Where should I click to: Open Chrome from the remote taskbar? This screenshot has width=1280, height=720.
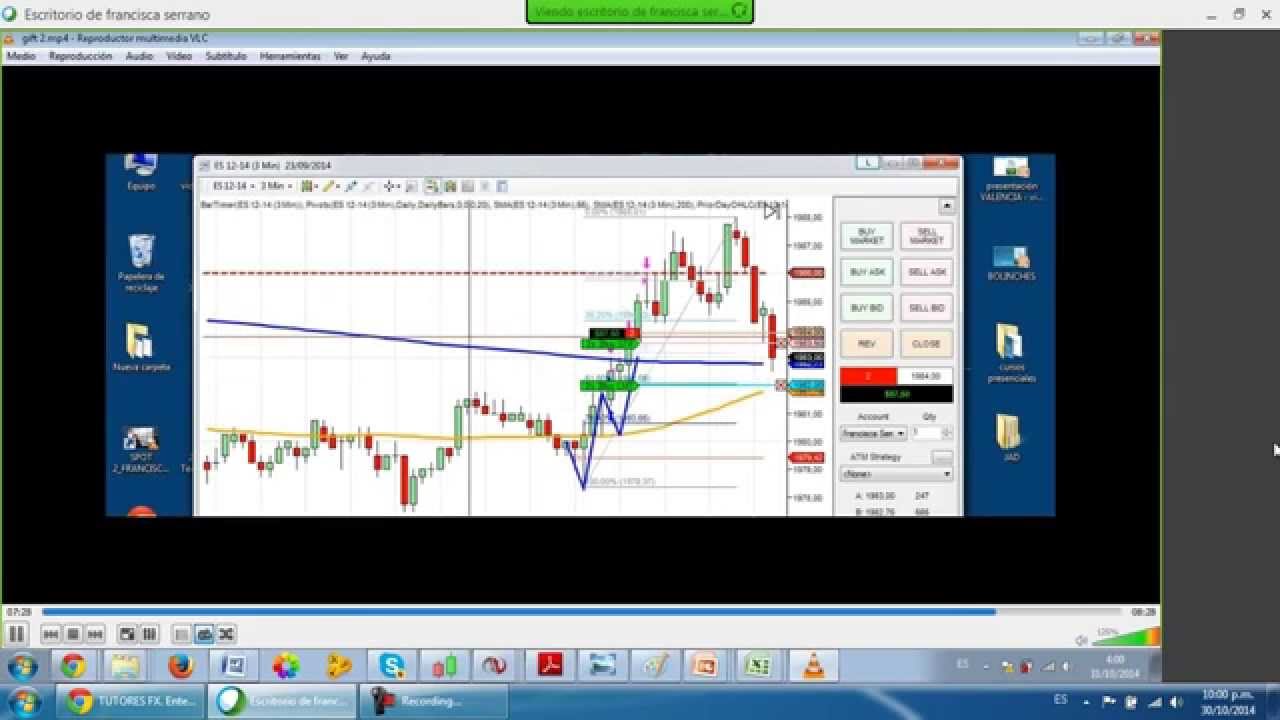pos(72,666)
